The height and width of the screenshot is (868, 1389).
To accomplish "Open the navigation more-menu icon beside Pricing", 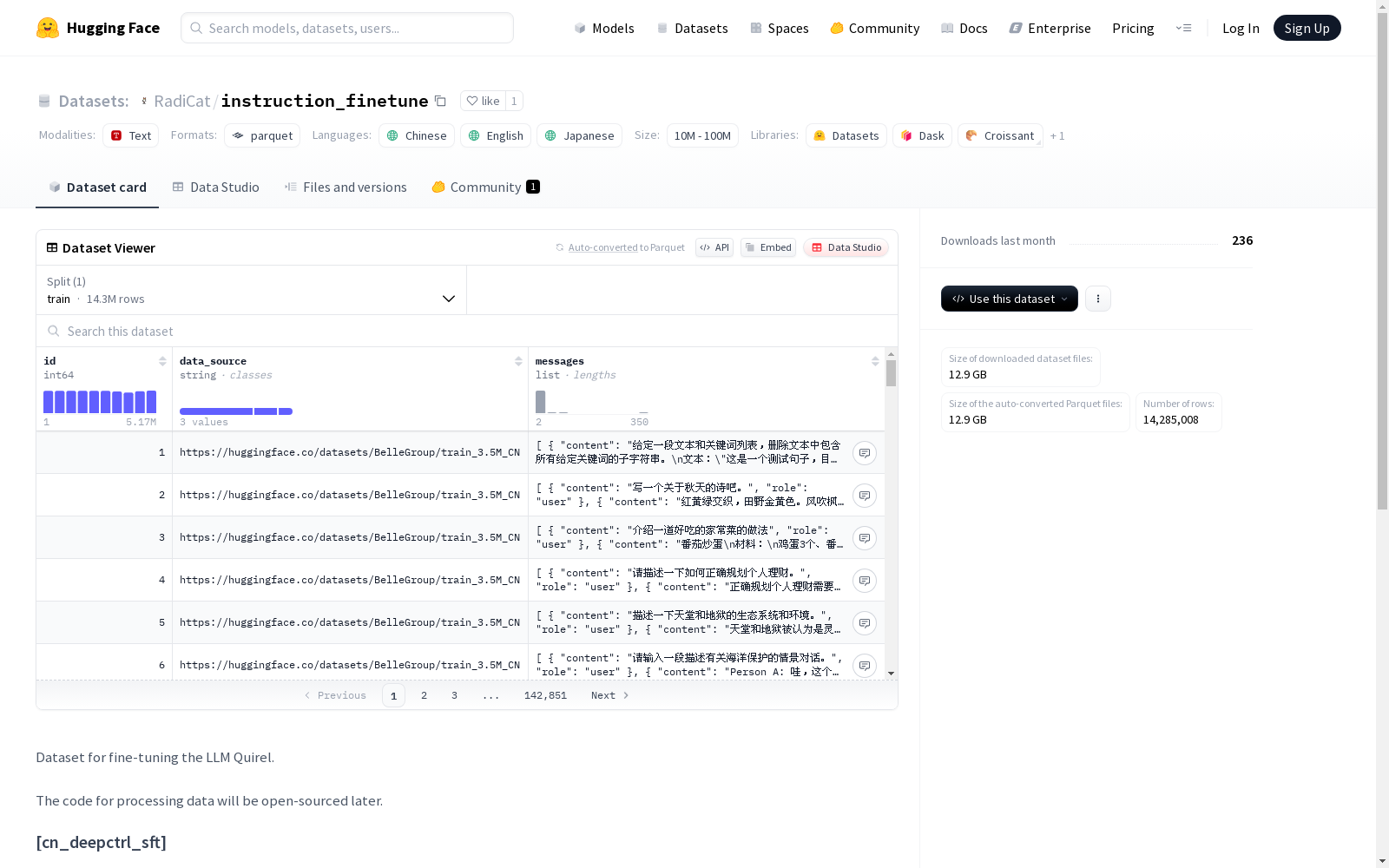I will (x=1183, y=28).
